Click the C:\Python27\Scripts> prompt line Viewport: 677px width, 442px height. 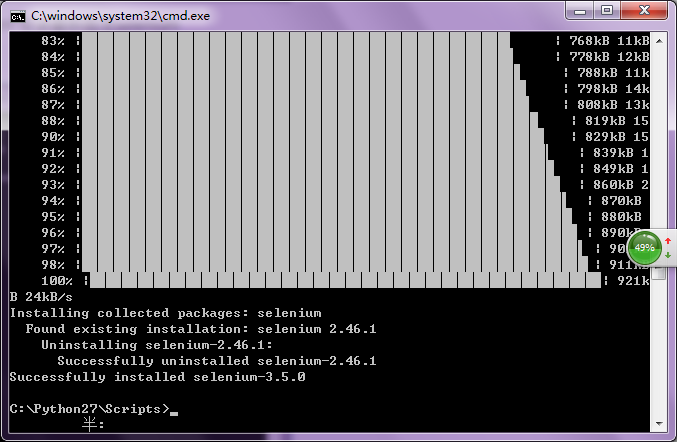tap(90, 409)
